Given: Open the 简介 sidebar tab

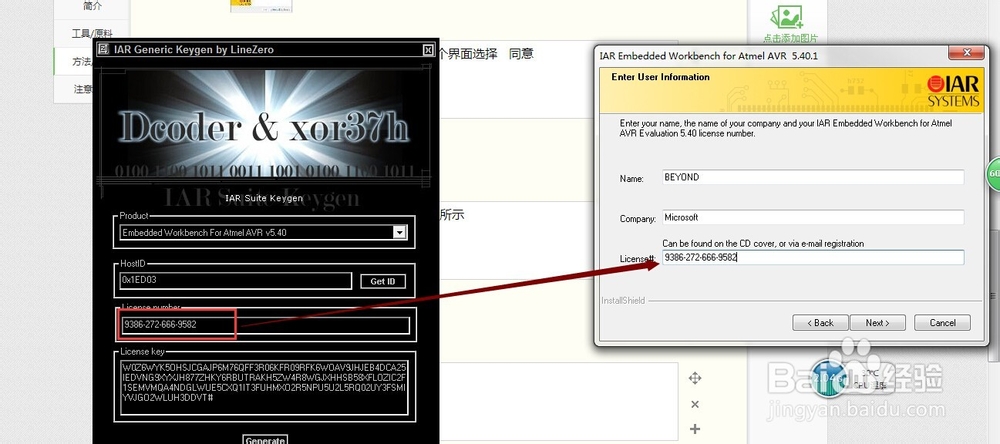Looking at the screenshot, I should tap(91, 7).
